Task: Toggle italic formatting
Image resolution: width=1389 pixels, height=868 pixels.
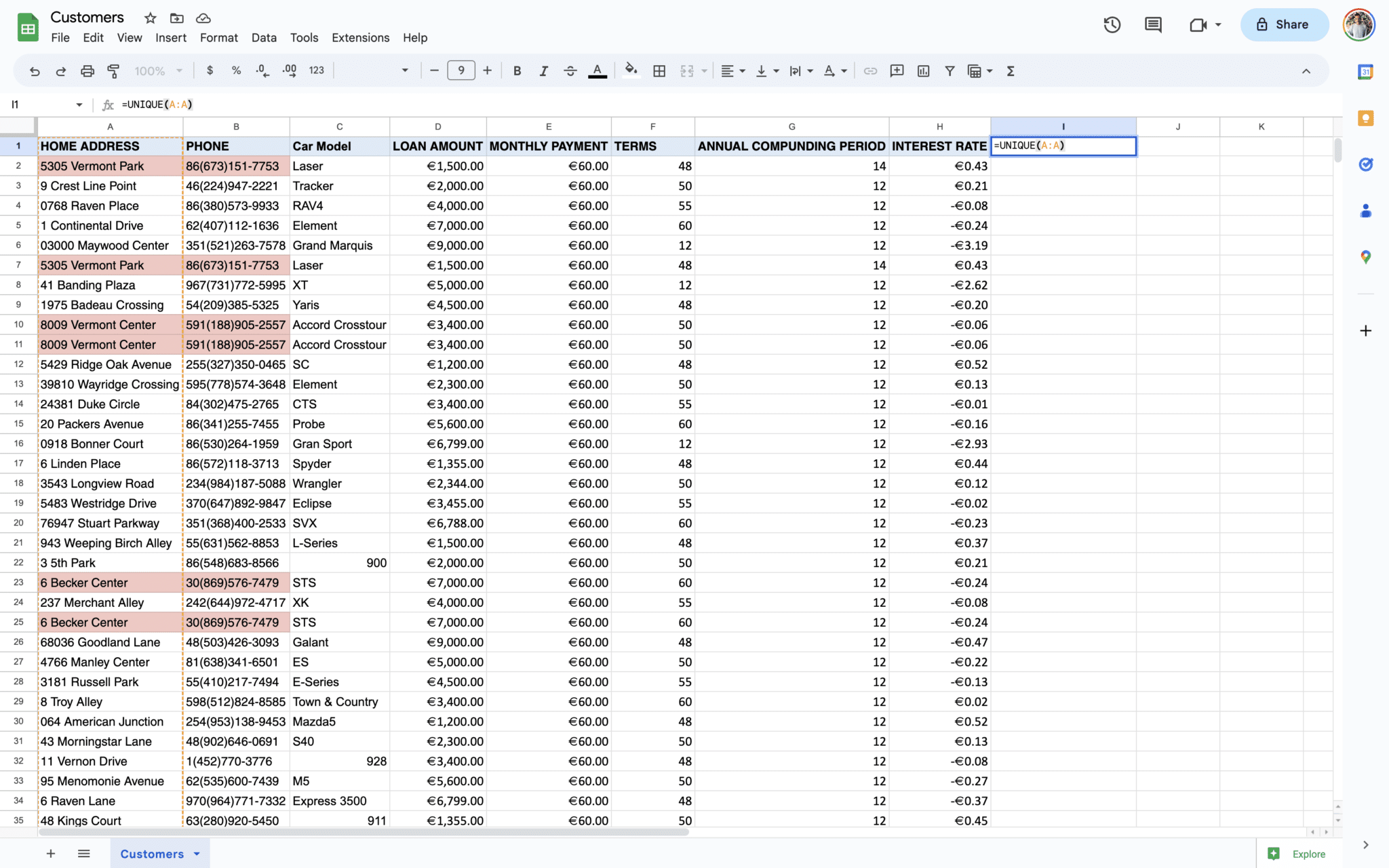Action: click(x=543, y=71)
